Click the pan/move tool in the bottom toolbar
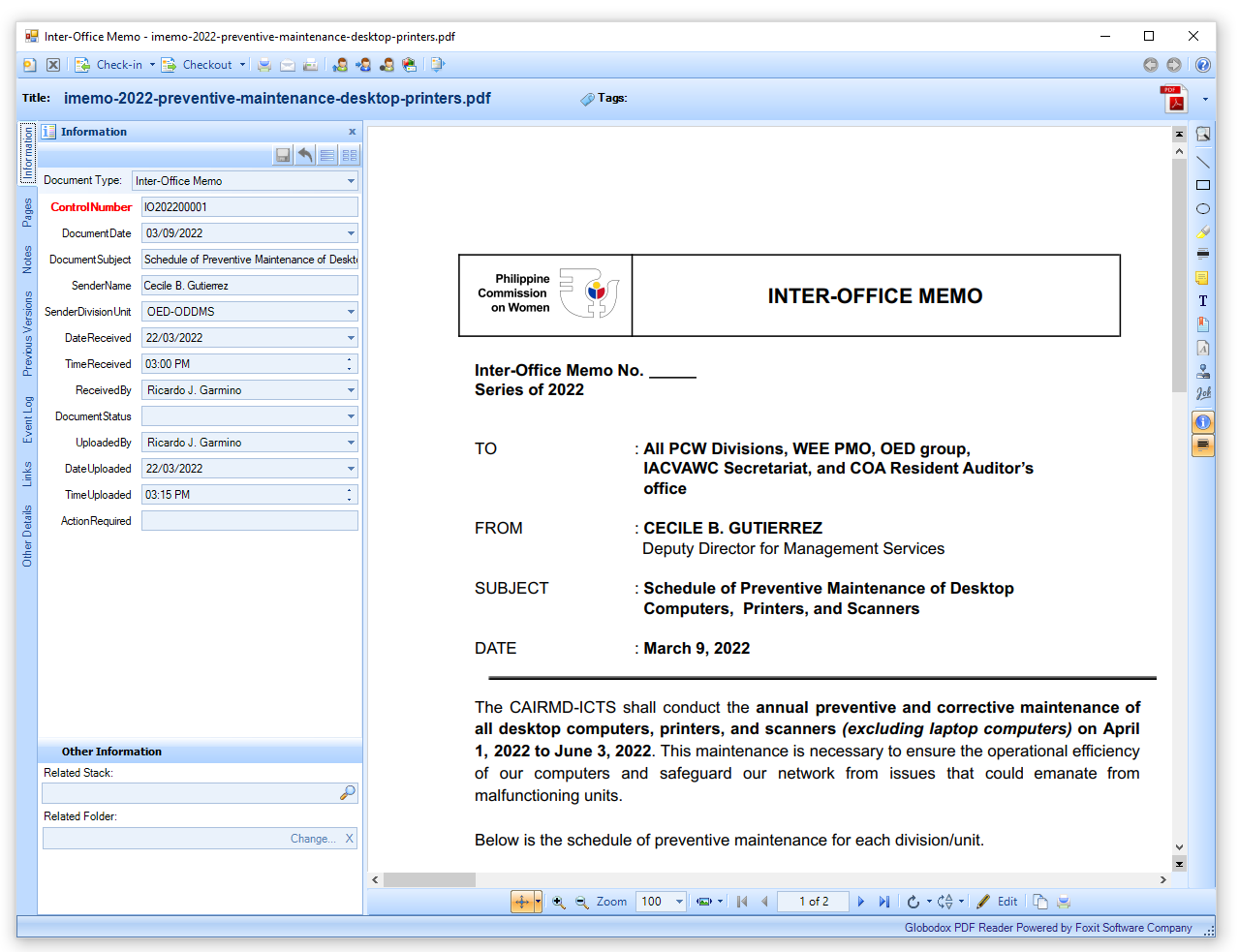Image resolution: width=1239 pixels, height=952 pixels. tap(522, 902)
